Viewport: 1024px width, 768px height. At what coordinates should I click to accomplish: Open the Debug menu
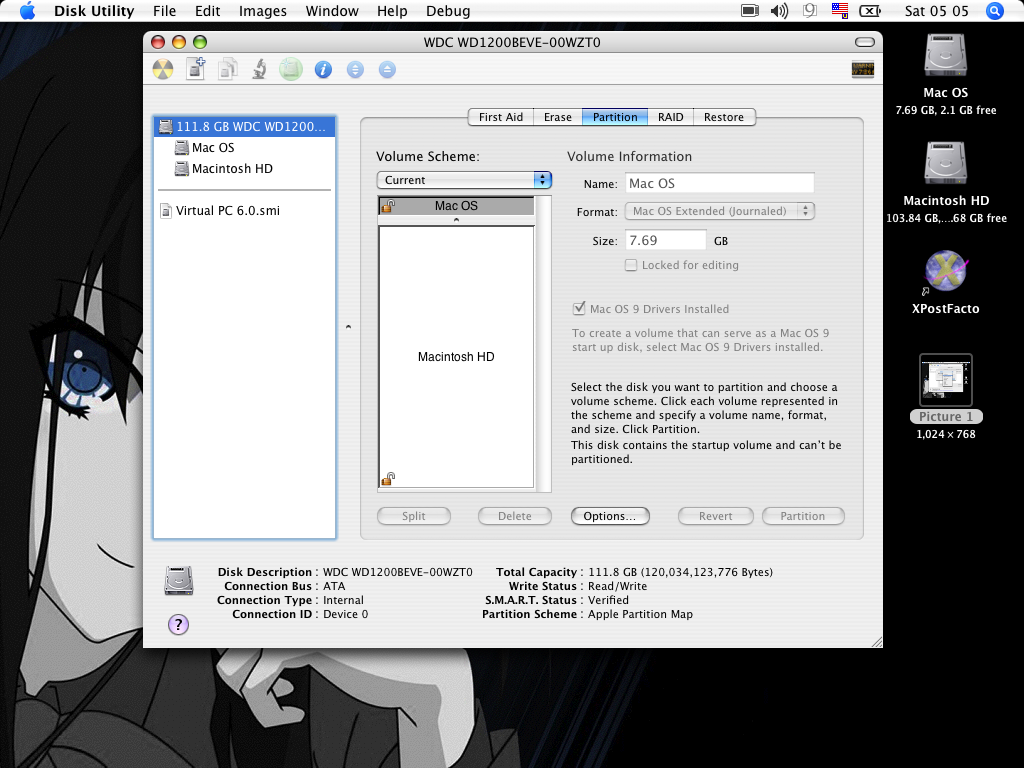point(448,11)
